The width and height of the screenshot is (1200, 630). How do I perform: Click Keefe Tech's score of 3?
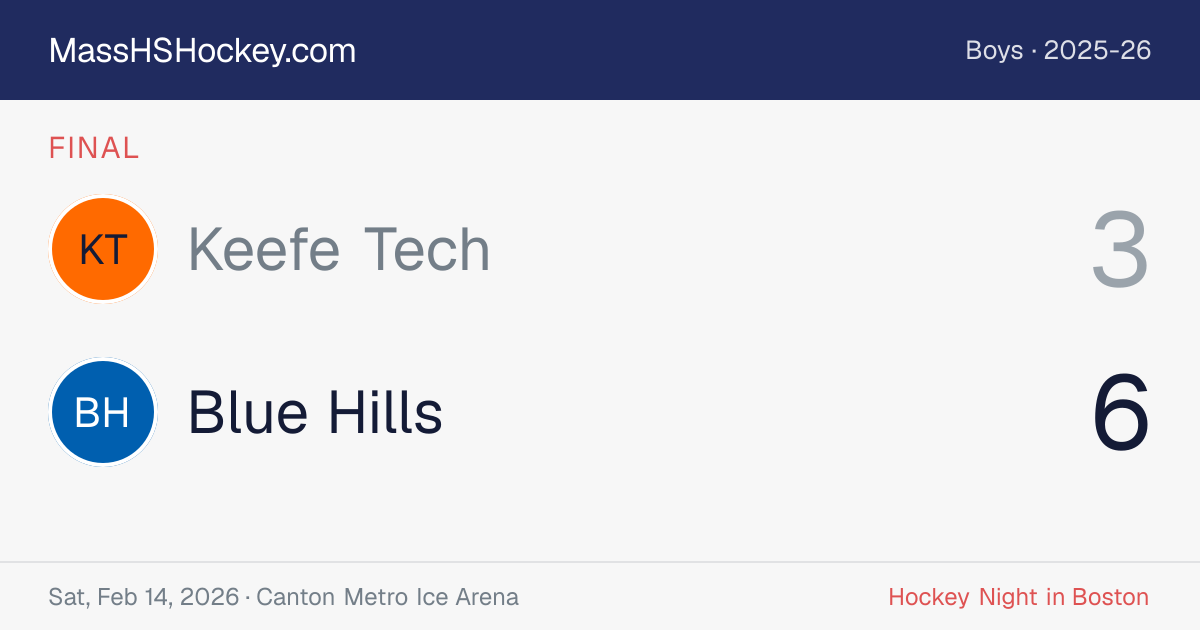coord(1120,250)
